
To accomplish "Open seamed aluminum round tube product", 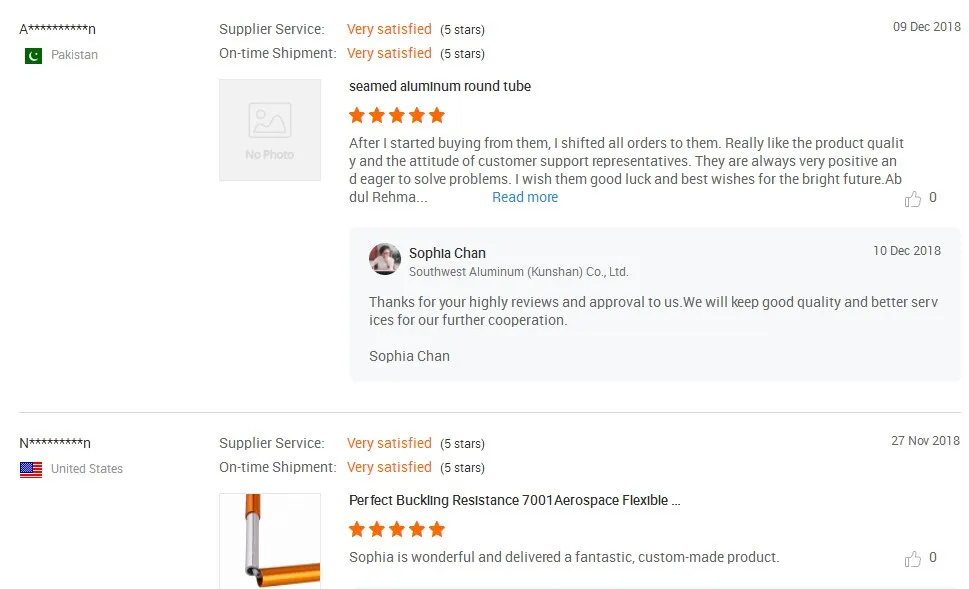I will tap(440, 87).
